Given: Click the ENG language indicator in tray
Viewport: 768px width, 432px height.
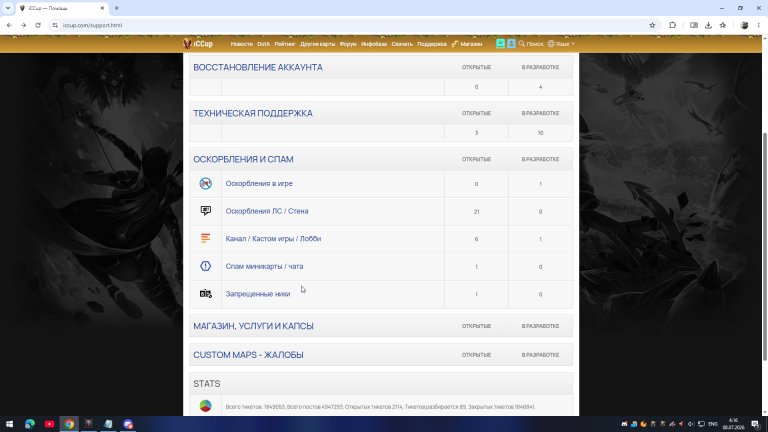Looking at the screenshot, I should click(713, 424).
